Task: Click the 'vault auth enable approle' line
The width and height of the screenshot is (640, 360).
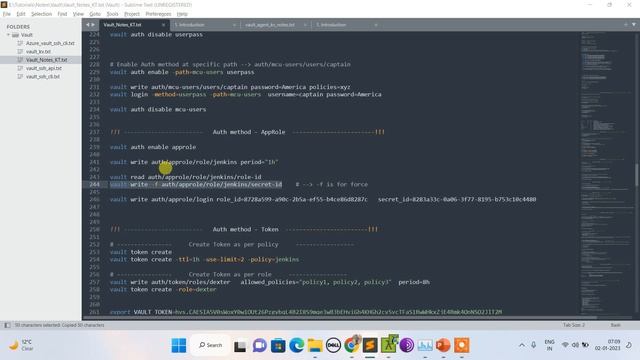Action: [153, 147]
